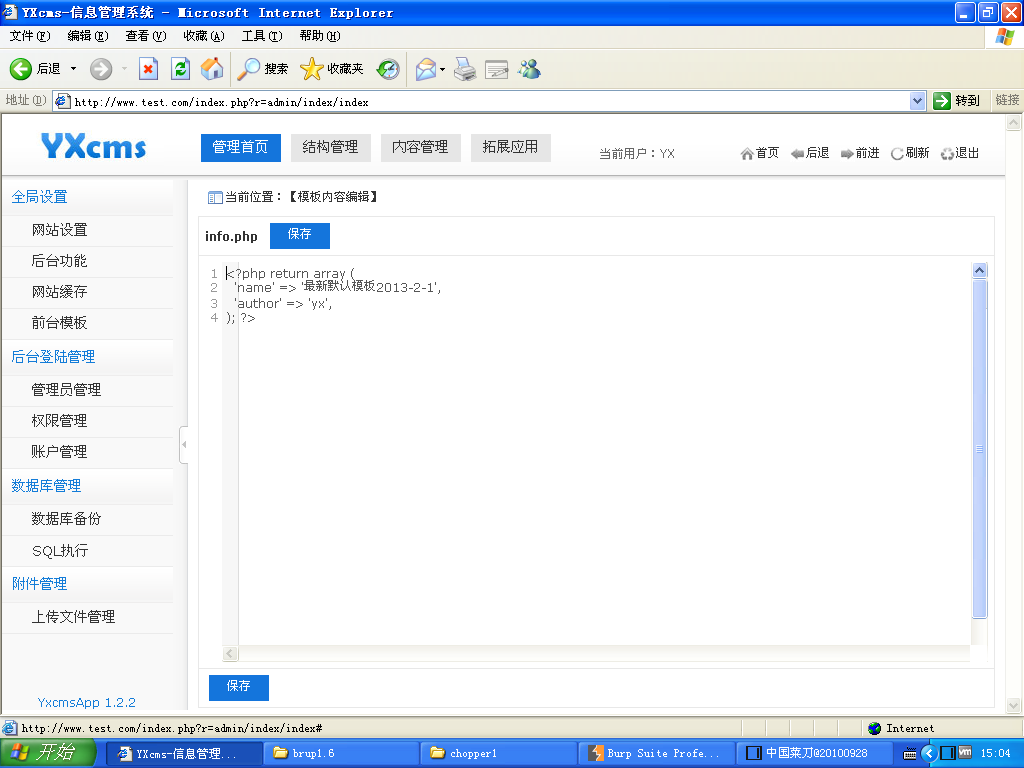Click the 后退 arrow in page header
This screenshot has height=768, width=1024.
pyautogui.click(x=797, y=153)
